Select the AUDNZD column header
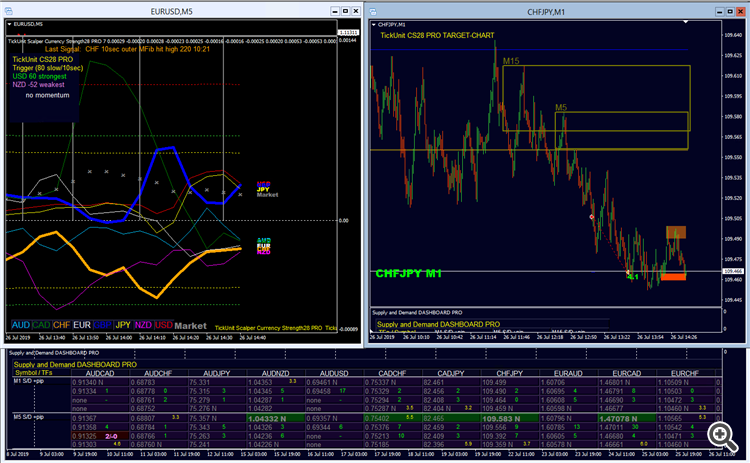 (276, 373)
